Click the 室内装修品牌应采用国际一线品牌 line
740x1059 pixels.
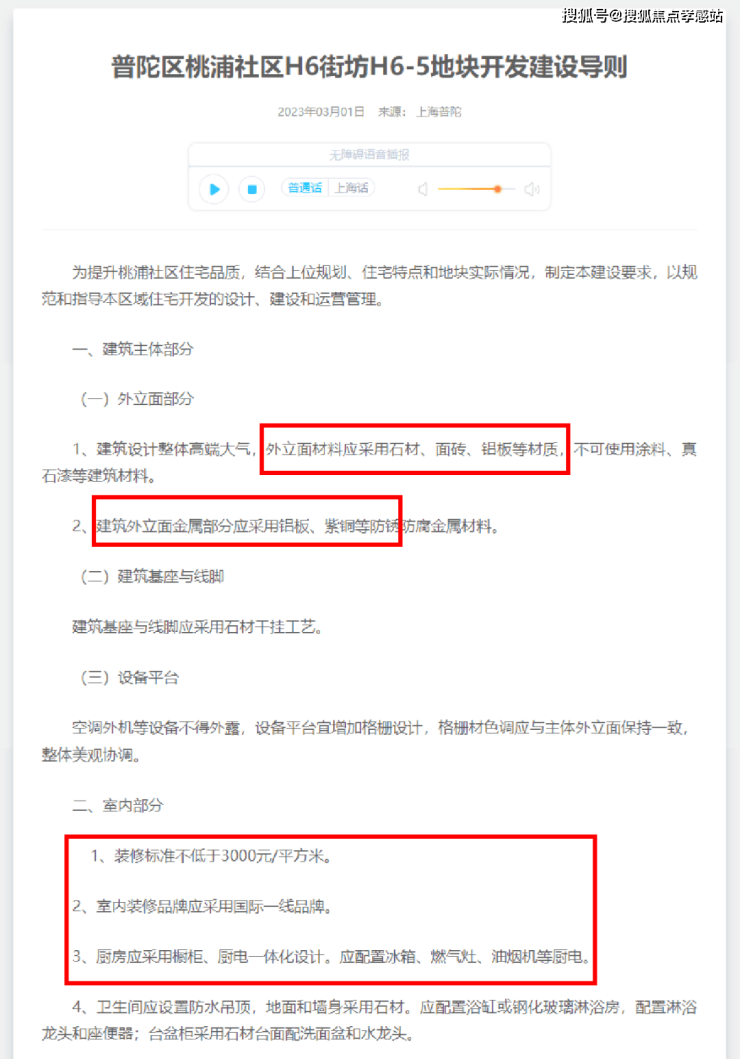[x=203, y=906]
